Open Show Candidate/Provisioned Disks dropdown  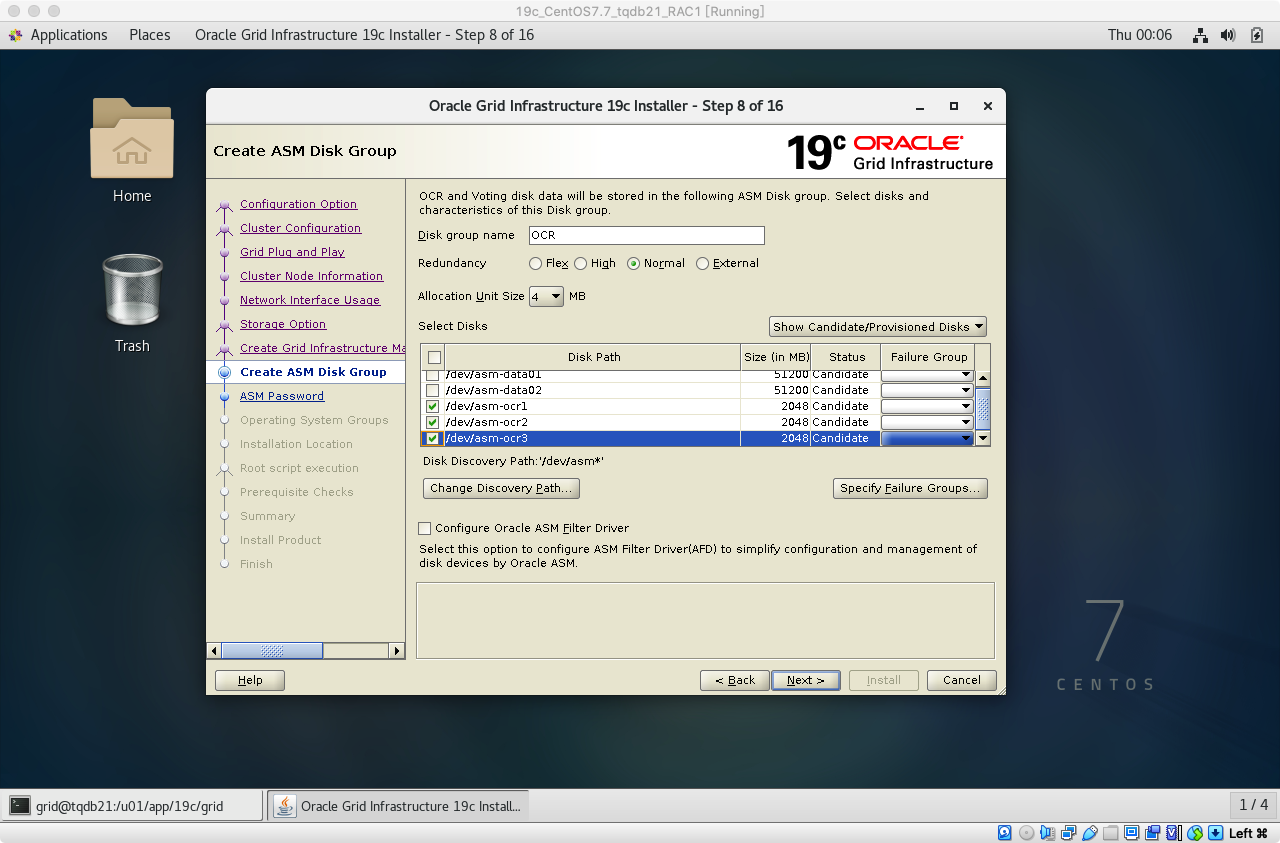click(x=877, y=327)
